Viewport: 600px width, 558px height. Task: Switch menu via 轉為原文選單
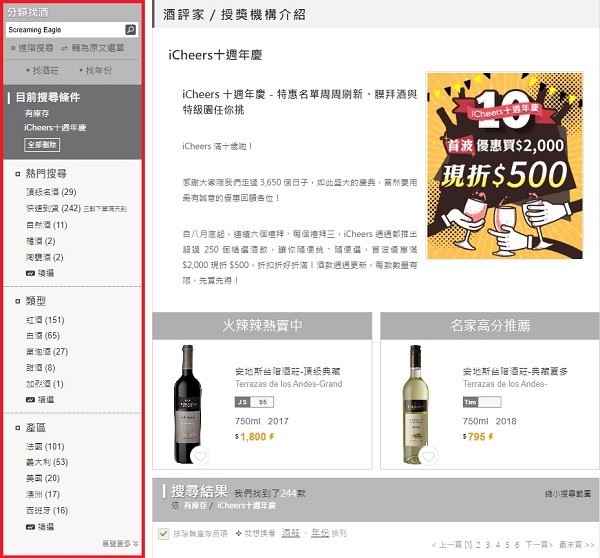click(93, 48)
